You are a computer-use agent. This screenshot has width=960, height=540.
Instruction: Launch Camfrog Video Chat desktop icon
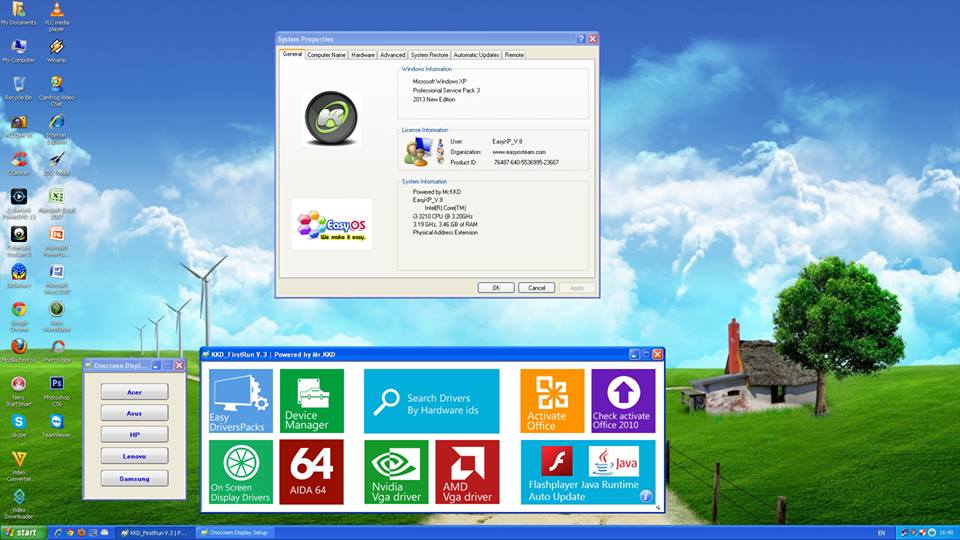[x=56, y=91]
